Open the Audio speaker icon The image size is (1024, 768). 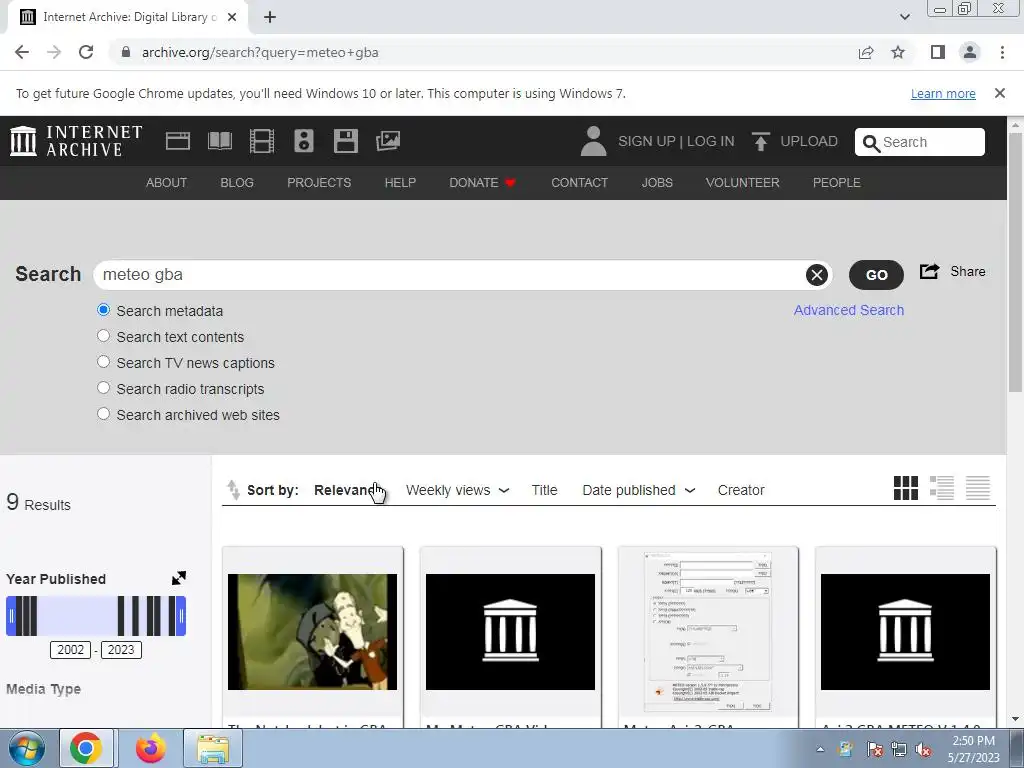304,141
